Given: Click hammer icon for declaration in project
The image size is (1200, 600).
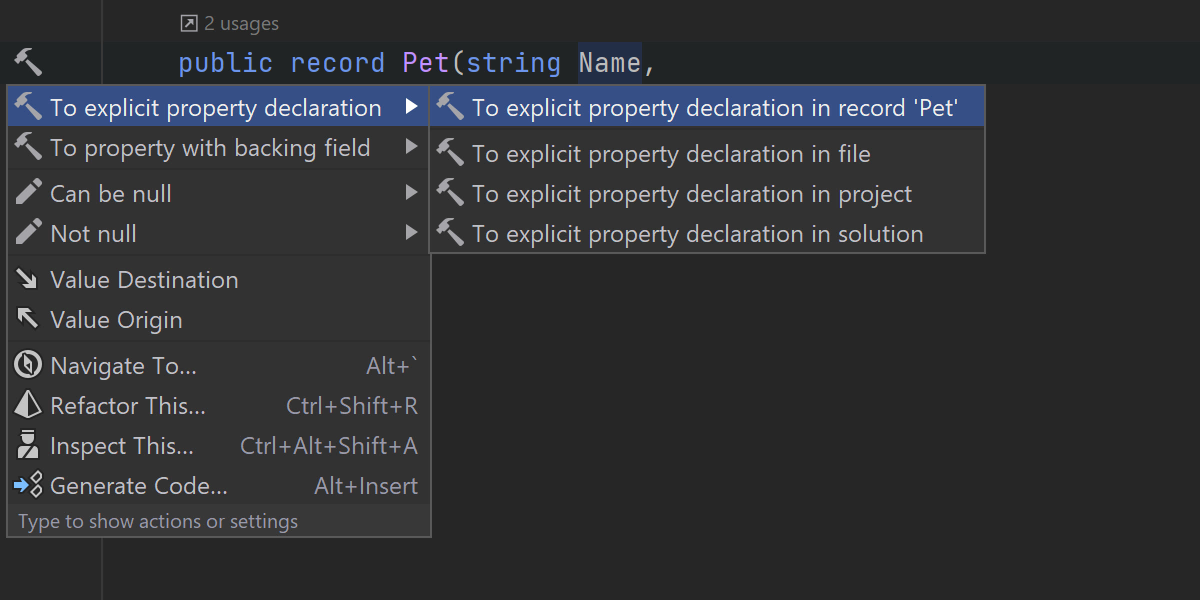Looking at the screenshot, I should coord(451,193).
